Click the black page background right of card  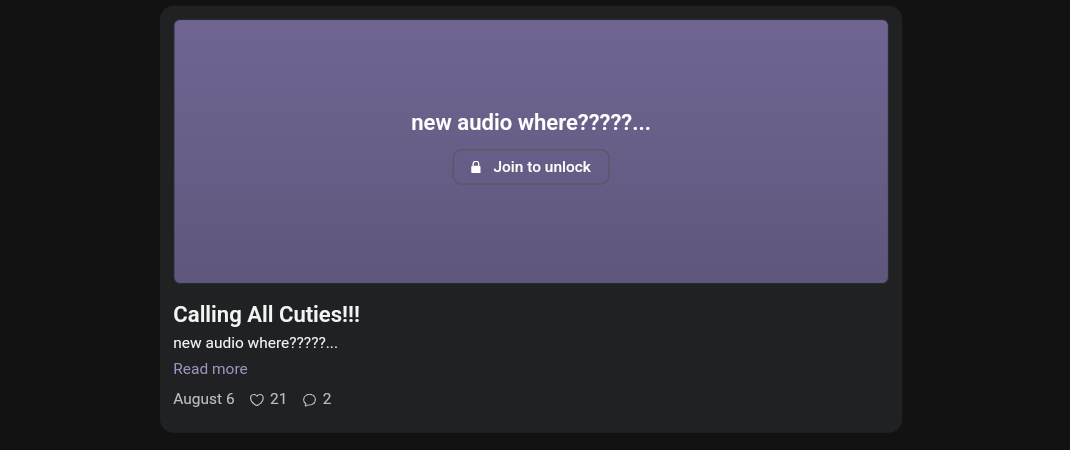coord(986,225)
